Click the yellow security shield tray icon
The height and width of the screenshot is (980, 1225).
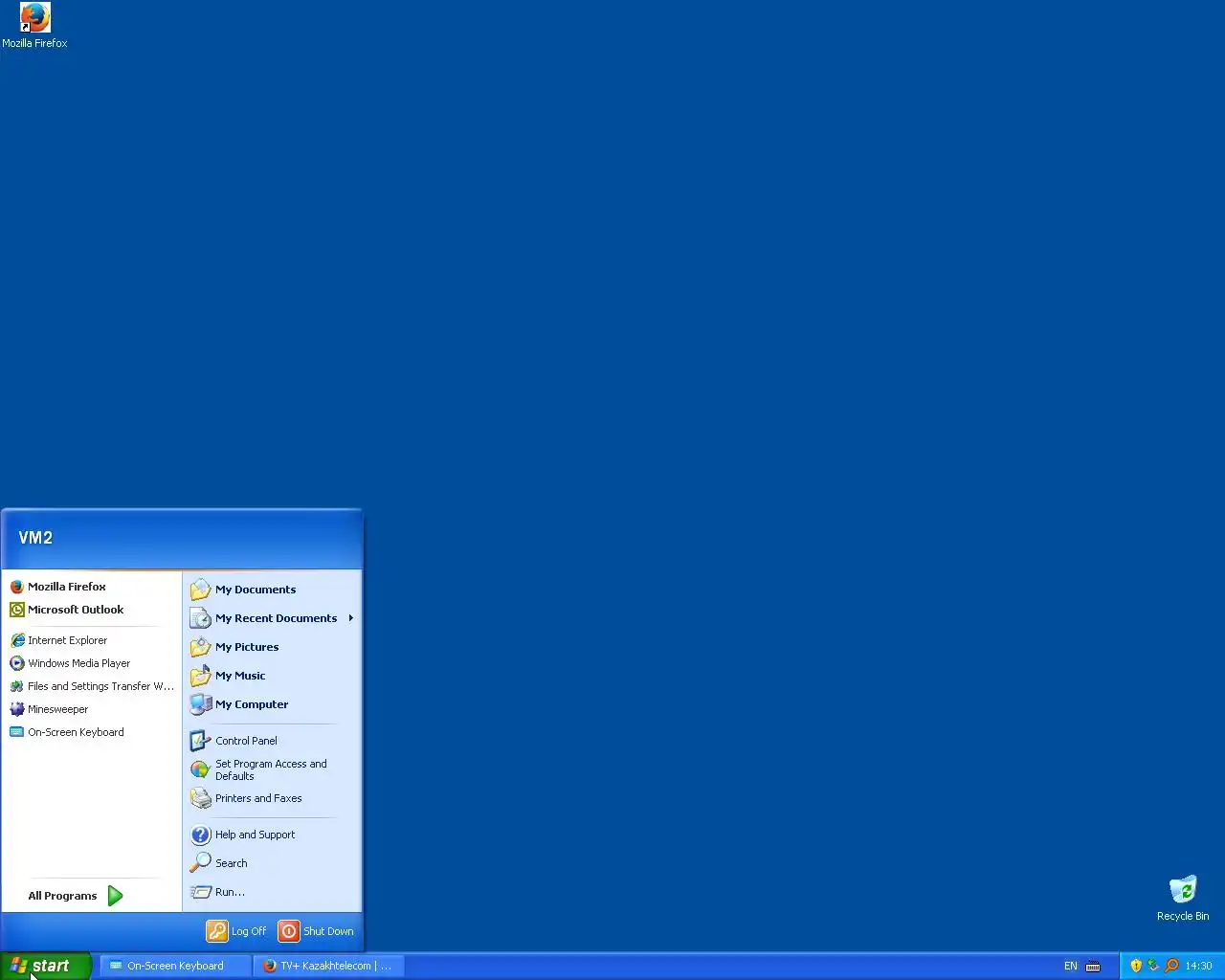coord(1136,966)
